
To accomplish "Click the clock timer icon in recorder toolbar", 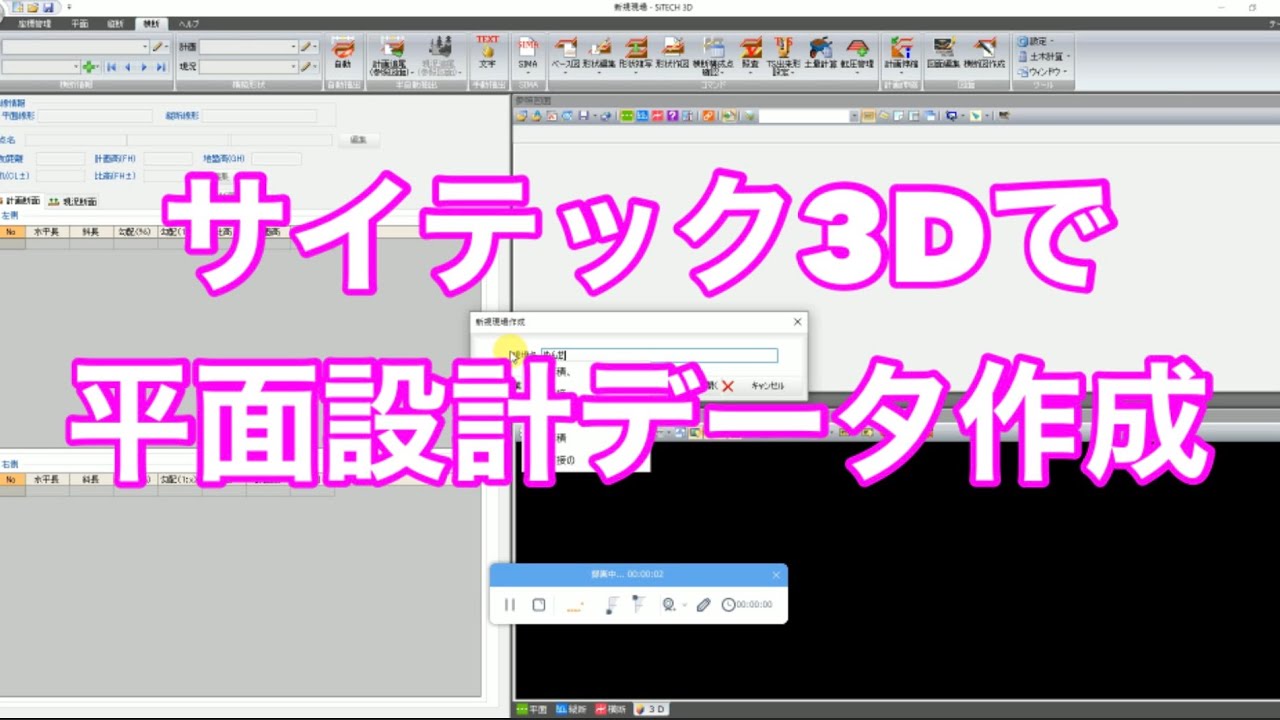I will pos(728,605).
